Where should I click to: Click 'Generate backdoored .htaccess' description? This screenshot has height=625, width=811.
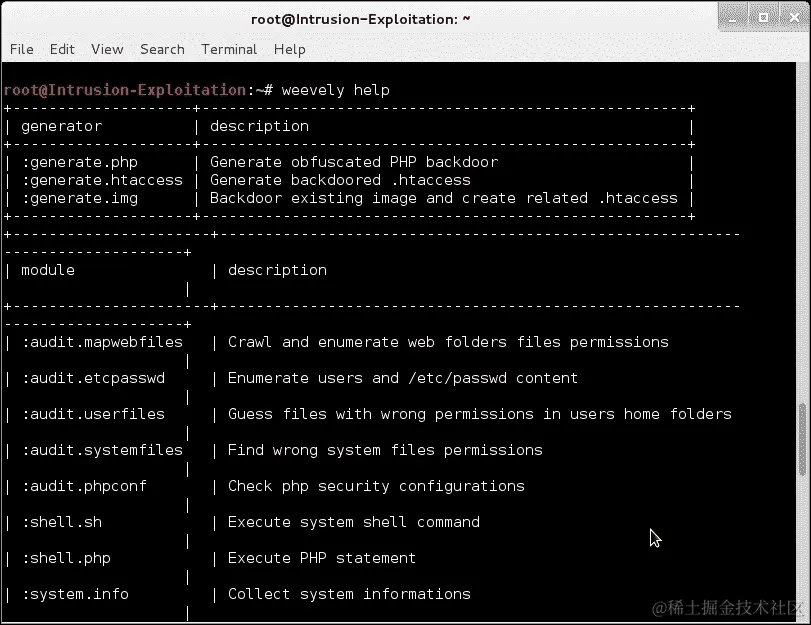coord(340,180)
